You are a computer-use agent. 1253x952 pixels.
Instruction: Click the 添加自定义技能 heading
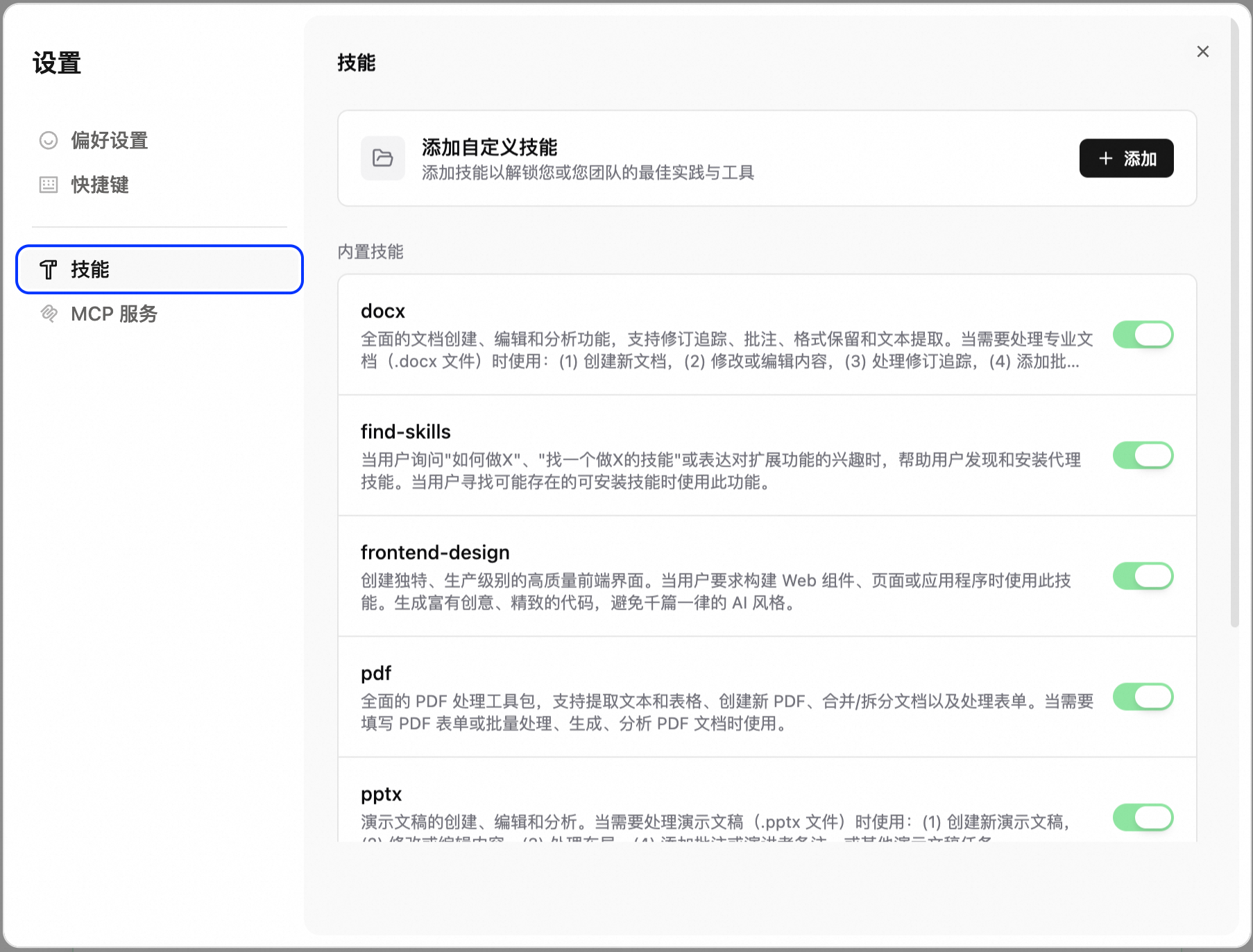tap(489, 147)
